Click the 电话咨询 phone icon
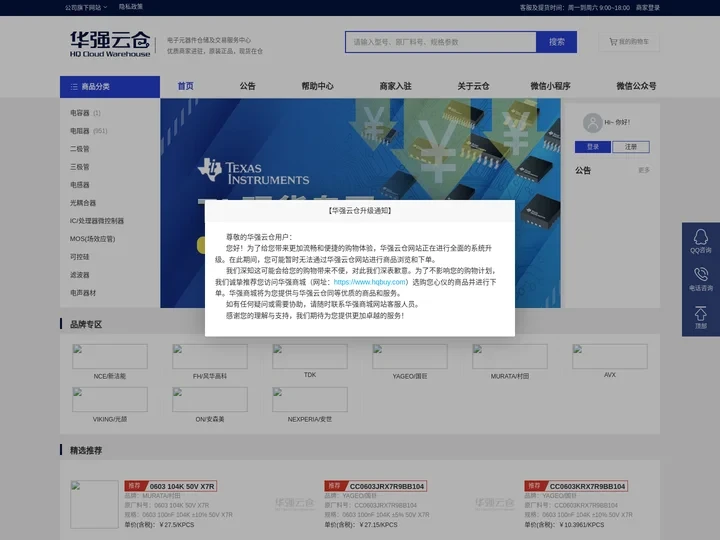The image size is (720, 540). pos(701,274)
